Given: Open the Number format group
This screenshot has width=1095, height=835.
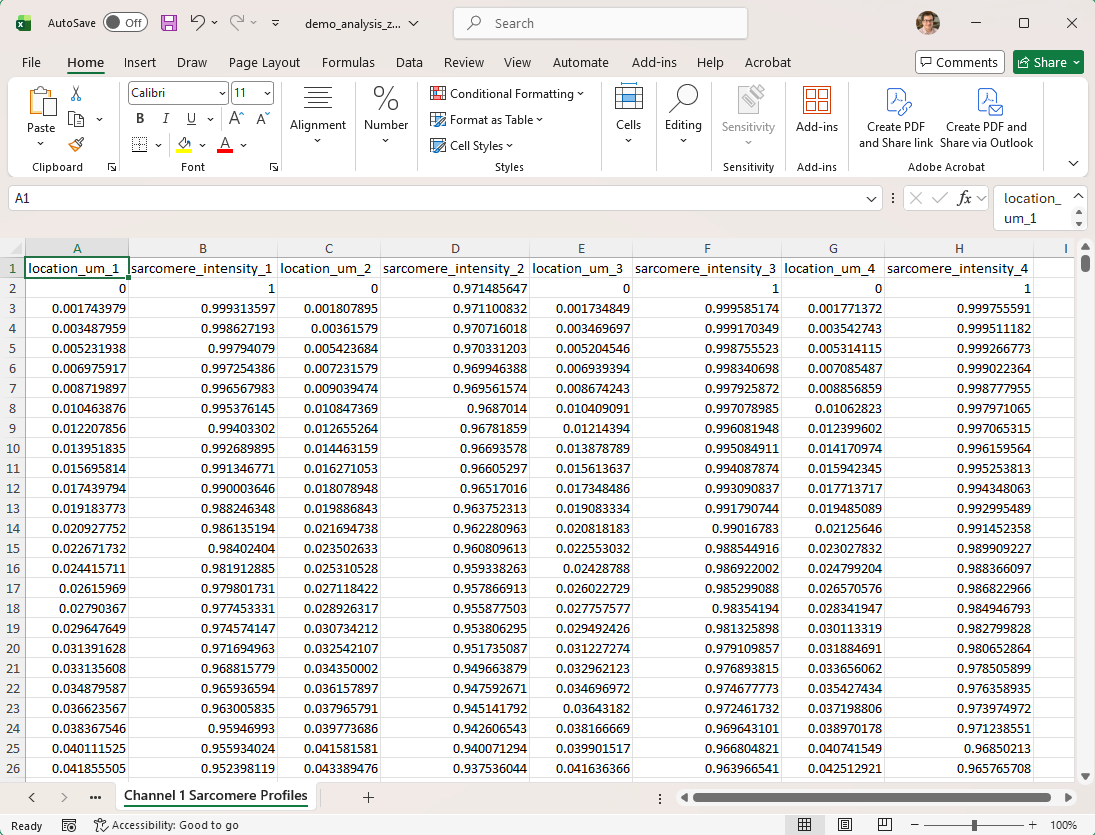Looking at the screenshot, I should [x=385, y=115].
